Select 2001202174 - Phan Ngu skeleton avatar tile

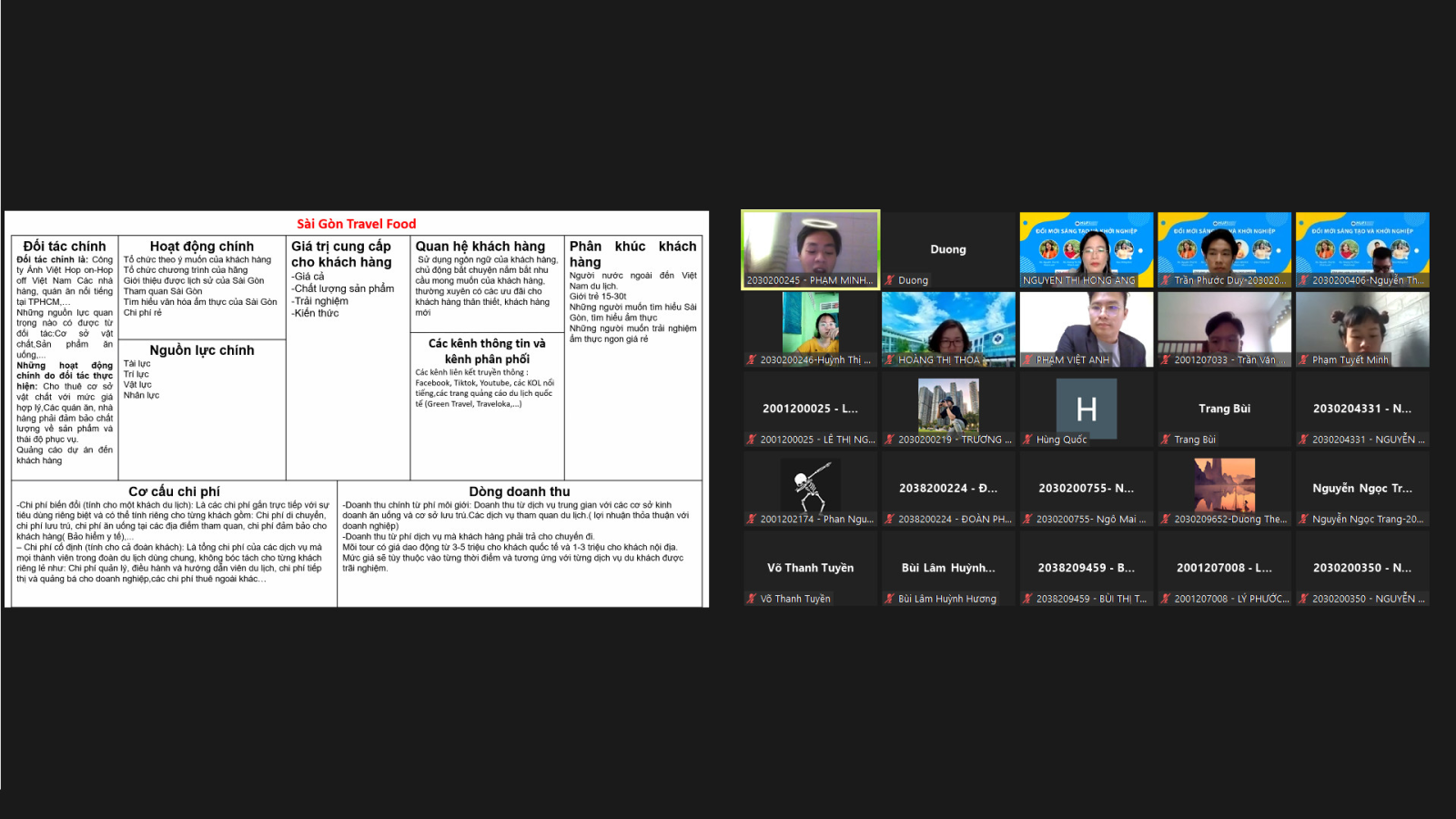[x=811, y=489]
